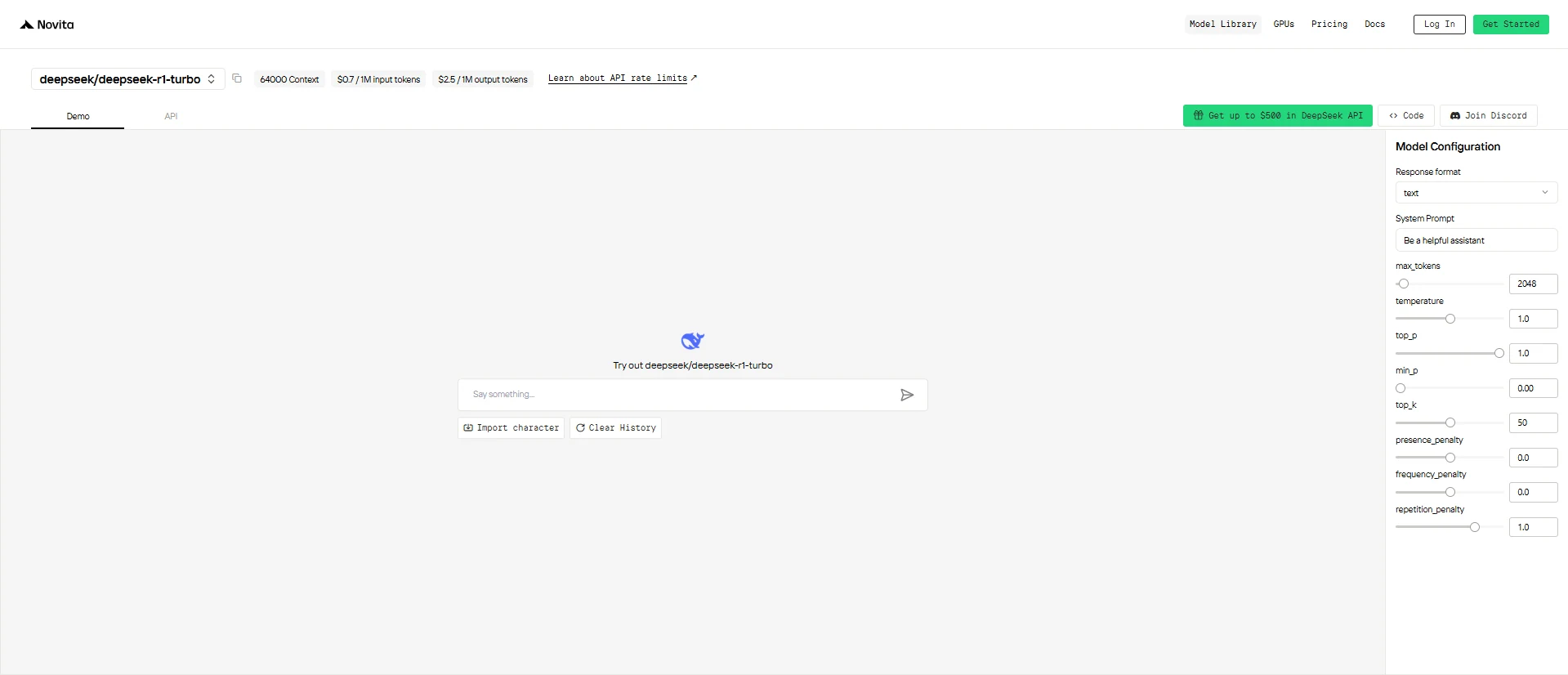Open the model selector deepseek/deepseek-r1-turbo
This screenshot has width=1568, height=675.
[x=127, y=79]
